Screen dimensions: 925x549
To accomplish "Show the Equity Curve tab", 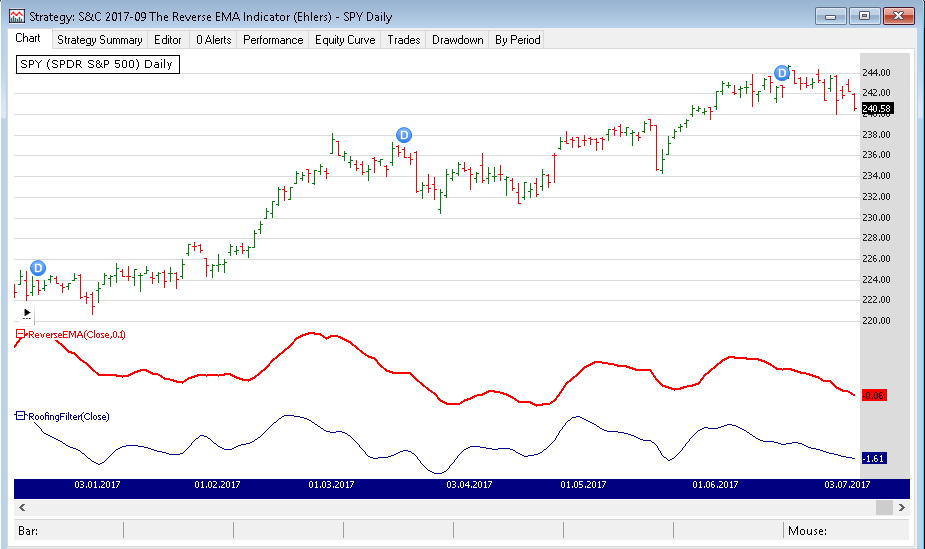I will click(x=345, y=40).
